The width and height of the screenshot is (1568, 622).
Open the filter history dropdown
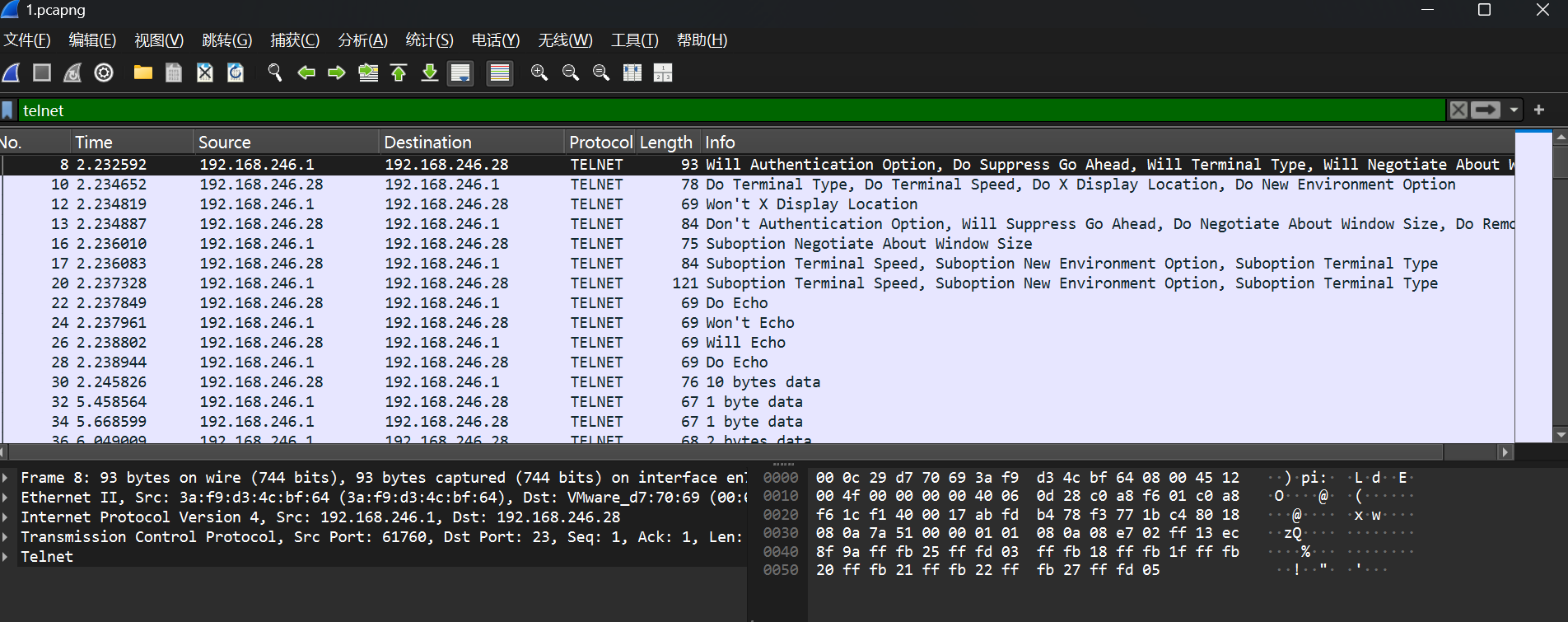click(1514, 110)
